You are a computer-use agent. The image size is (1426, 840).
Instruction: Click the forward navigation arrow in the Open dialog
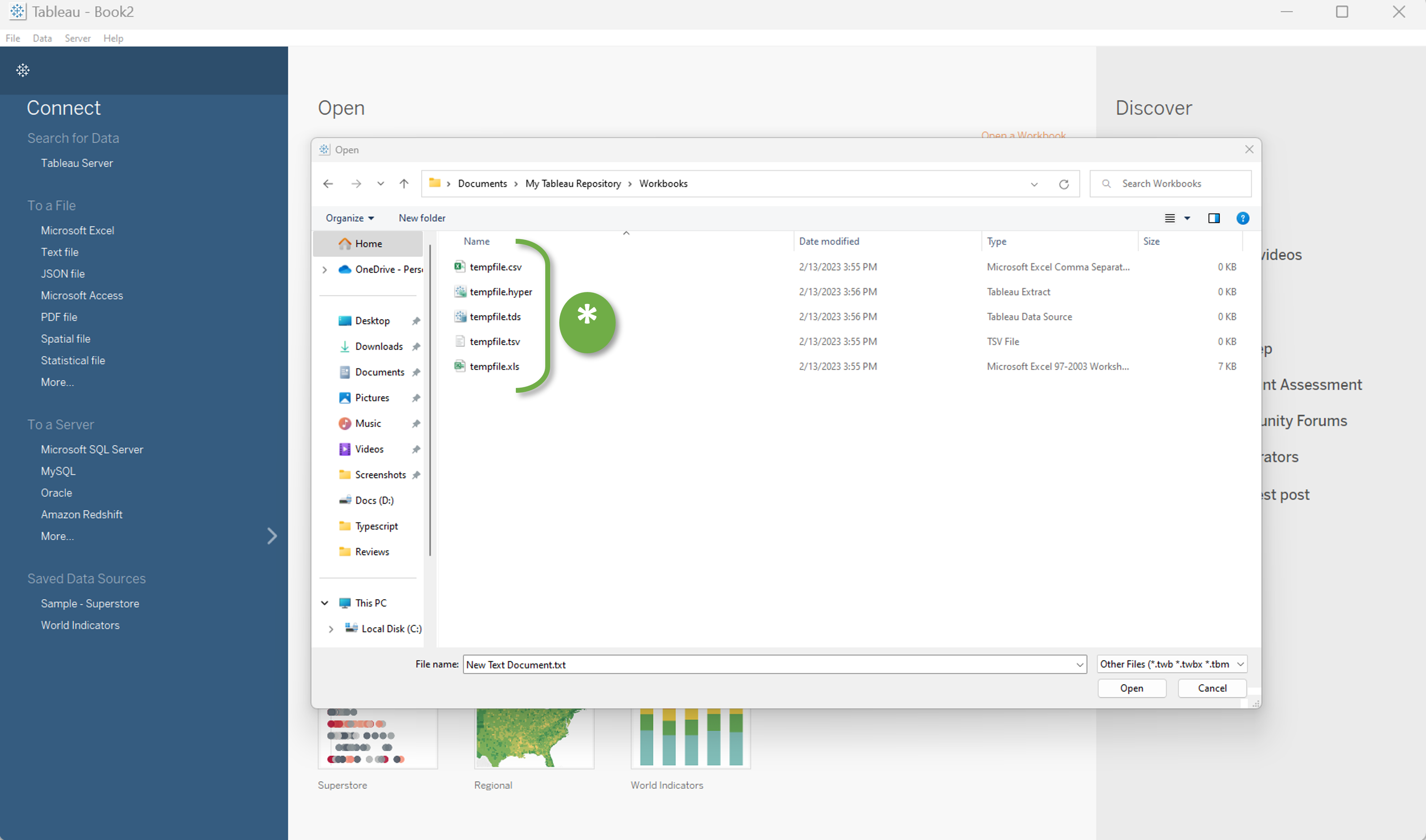click(x=356, y=183)
